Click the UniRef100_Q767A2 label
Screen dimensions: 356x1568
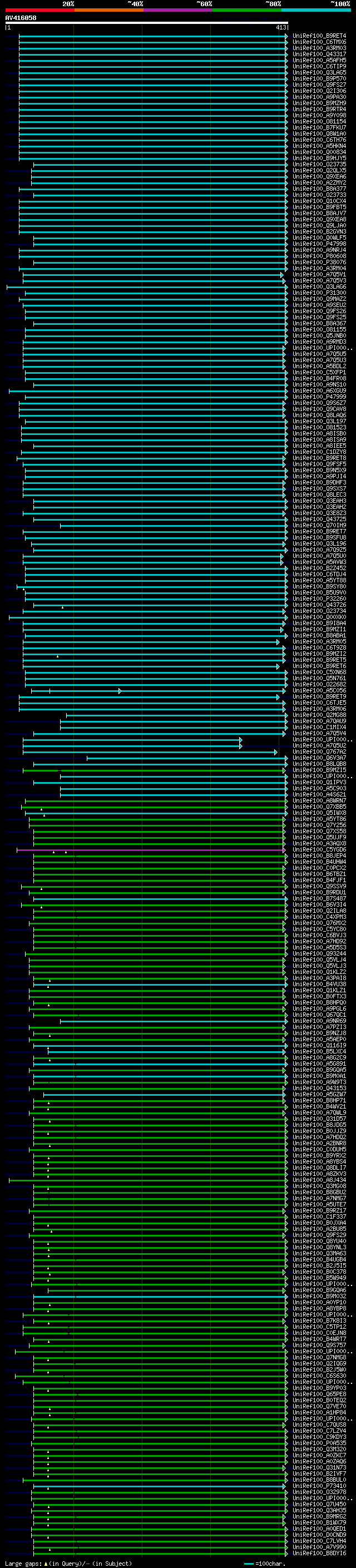[319, 752]
